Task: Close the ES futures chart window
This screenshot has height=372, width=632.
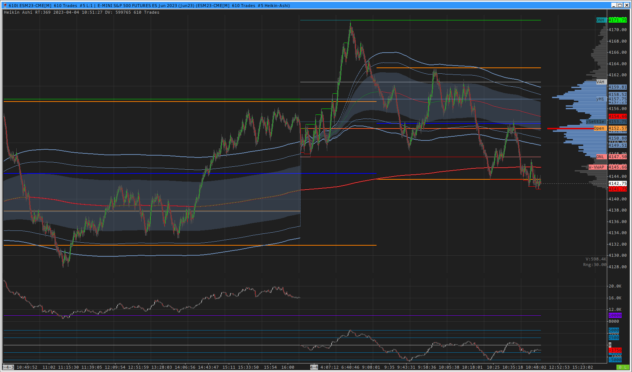Action: click(626, 5)
